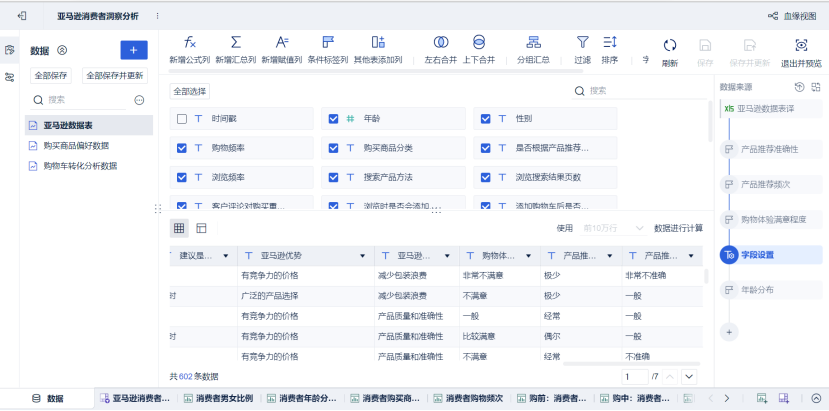Click 上下合并 union icon

coord(479,43)
